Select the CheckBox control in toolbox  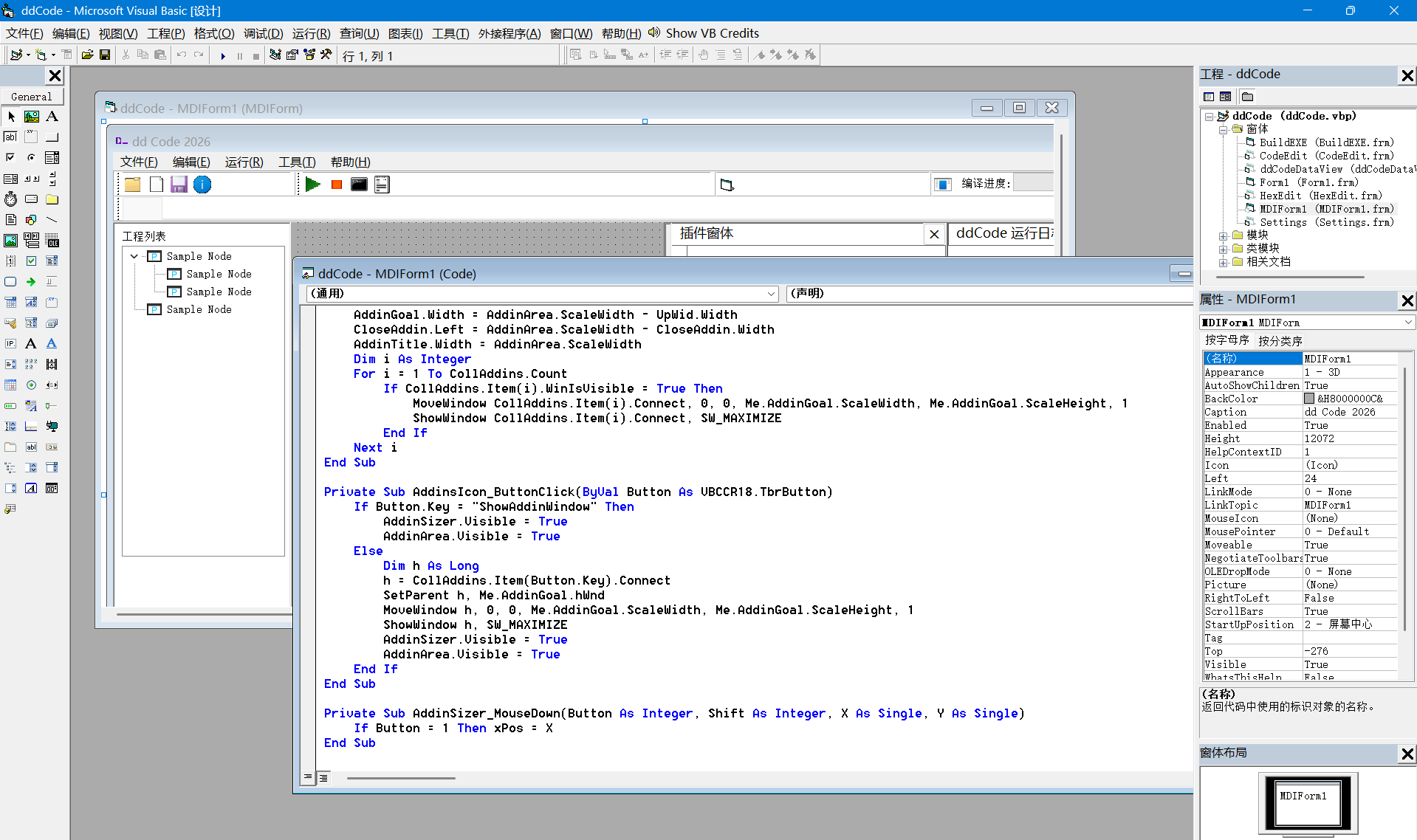pos(11,158)
